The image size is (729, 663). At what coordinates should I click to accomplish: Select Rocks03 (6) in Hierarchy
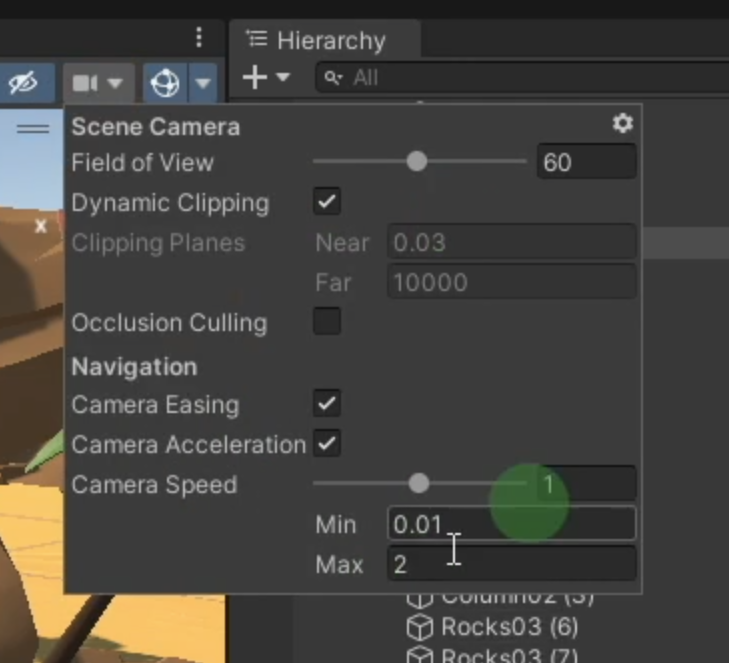[x=509, y=627]
